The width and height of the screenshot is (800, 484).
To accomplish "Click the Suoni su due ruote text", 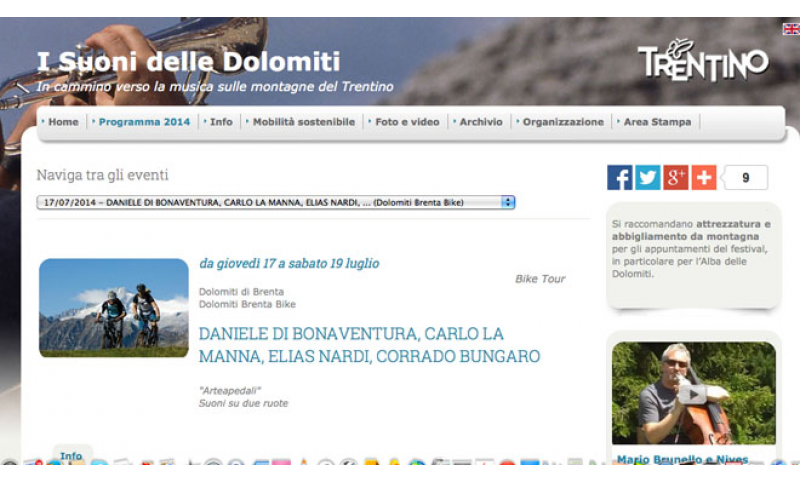I will 243,403.
